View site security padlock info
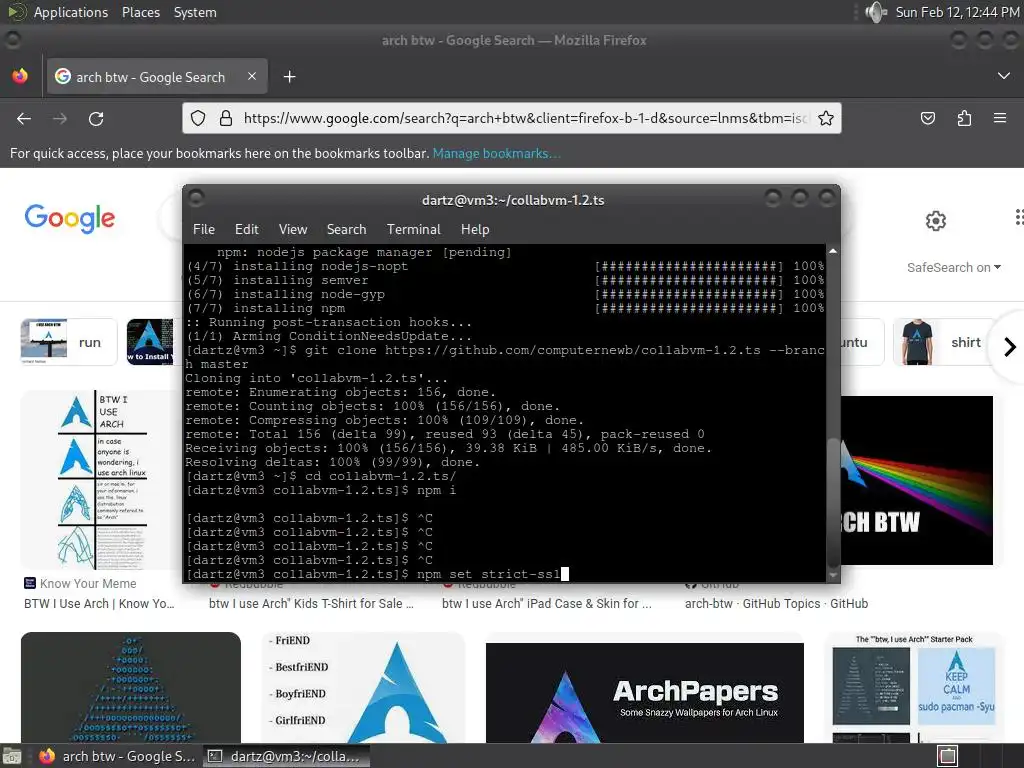Screen dimensions: 1024x768 click(x=226, y=118)
